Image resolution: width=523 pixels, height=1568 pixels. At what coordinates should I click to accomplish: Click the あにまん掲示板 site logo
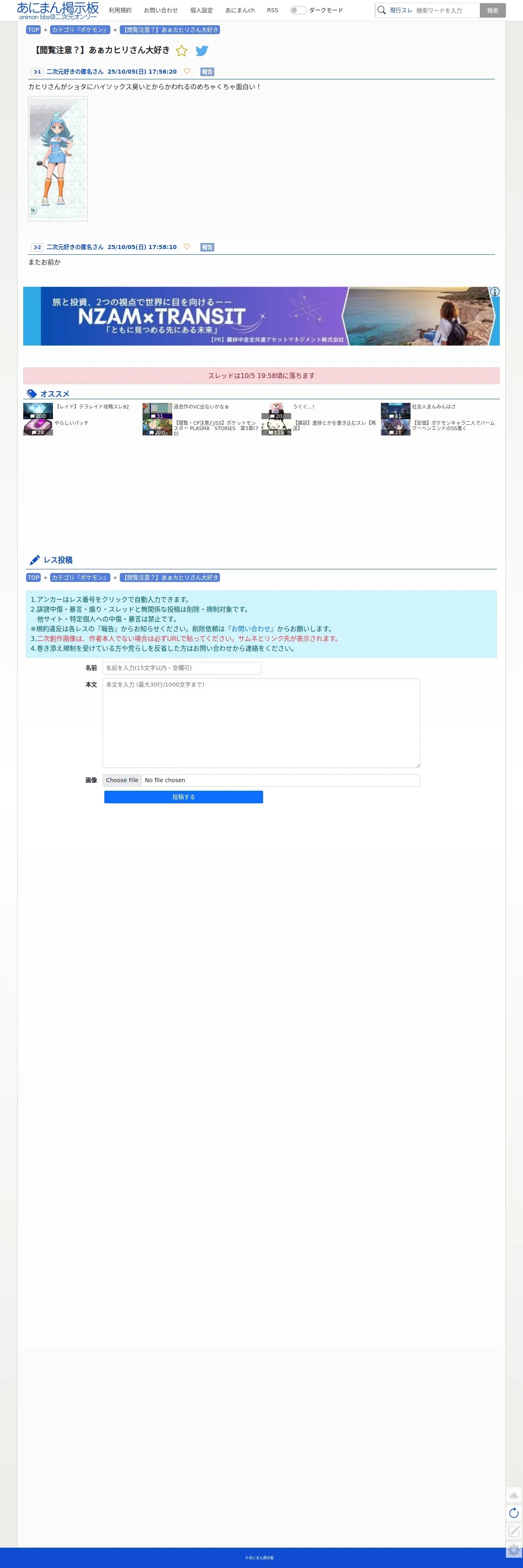click(x=58, y=10)
